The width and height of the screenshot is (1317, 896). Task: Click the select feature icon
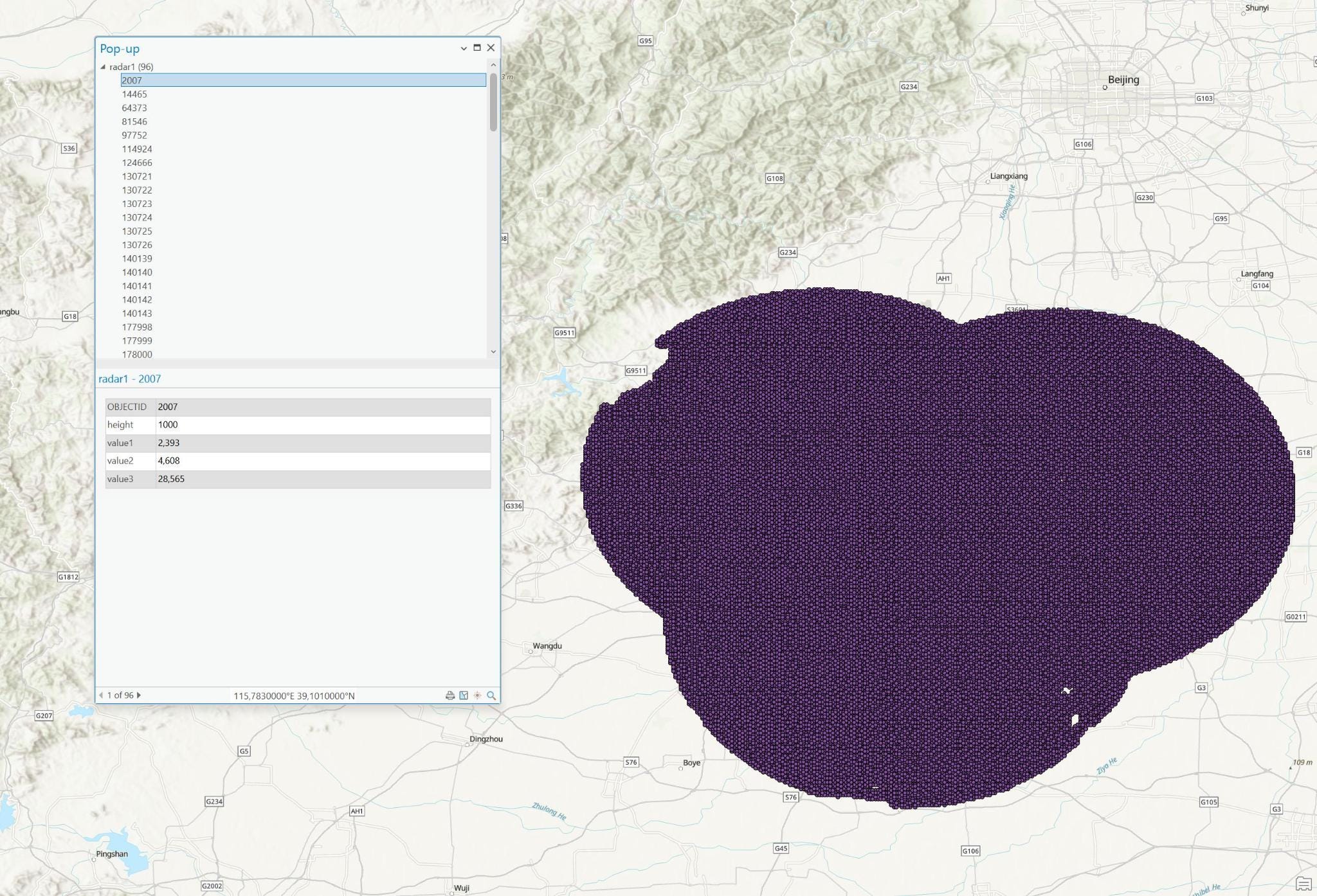click(x=464, y=695)
